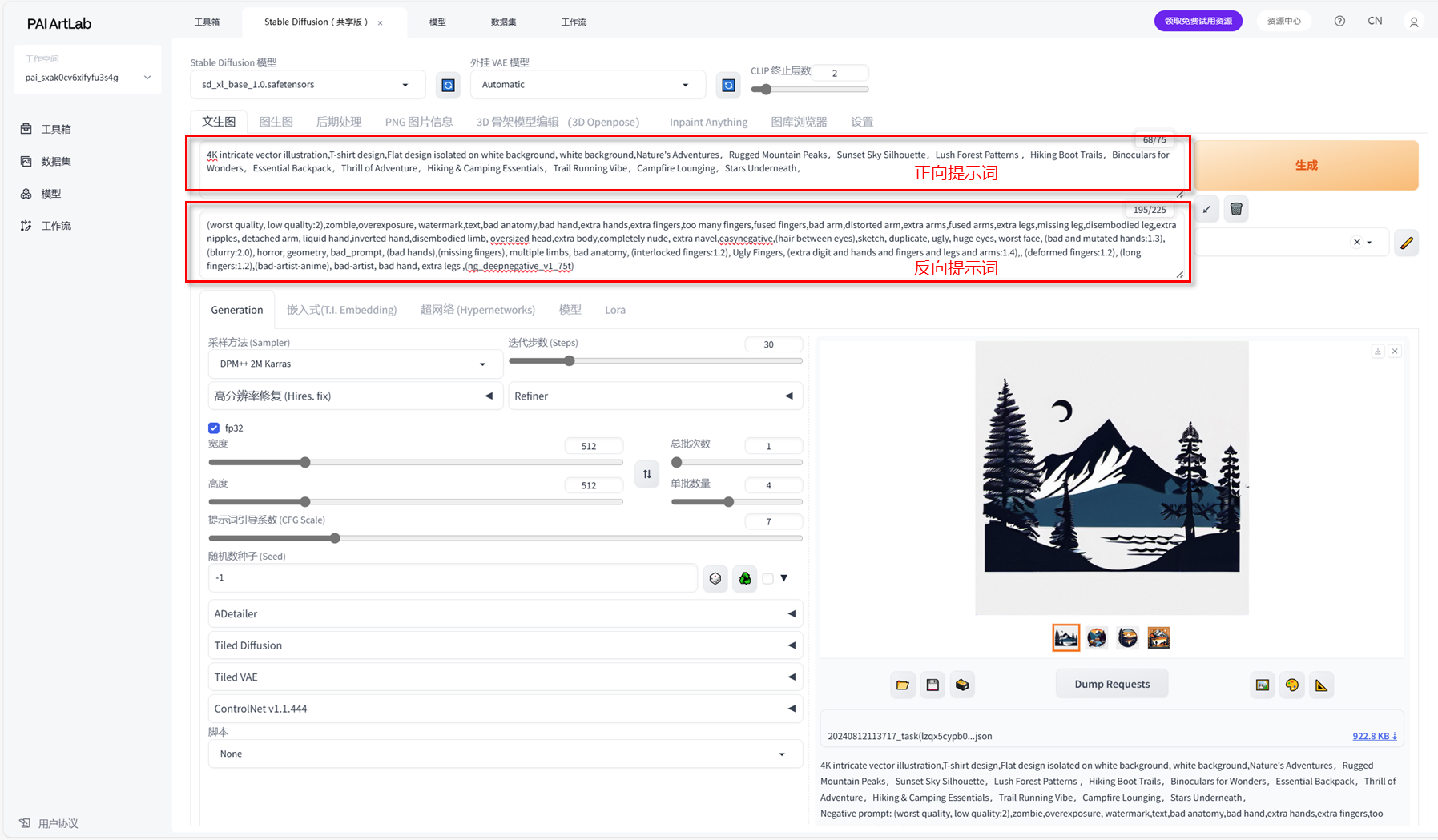Clear the selected styles with the x
This screenshot has width=1438, height=840.
tap(1357, 242)
